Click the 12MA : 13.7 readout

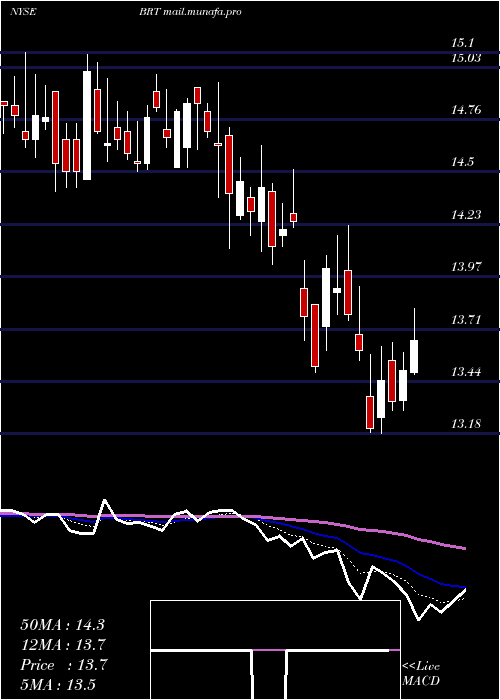pyautogui.click(x=62, y=645)
